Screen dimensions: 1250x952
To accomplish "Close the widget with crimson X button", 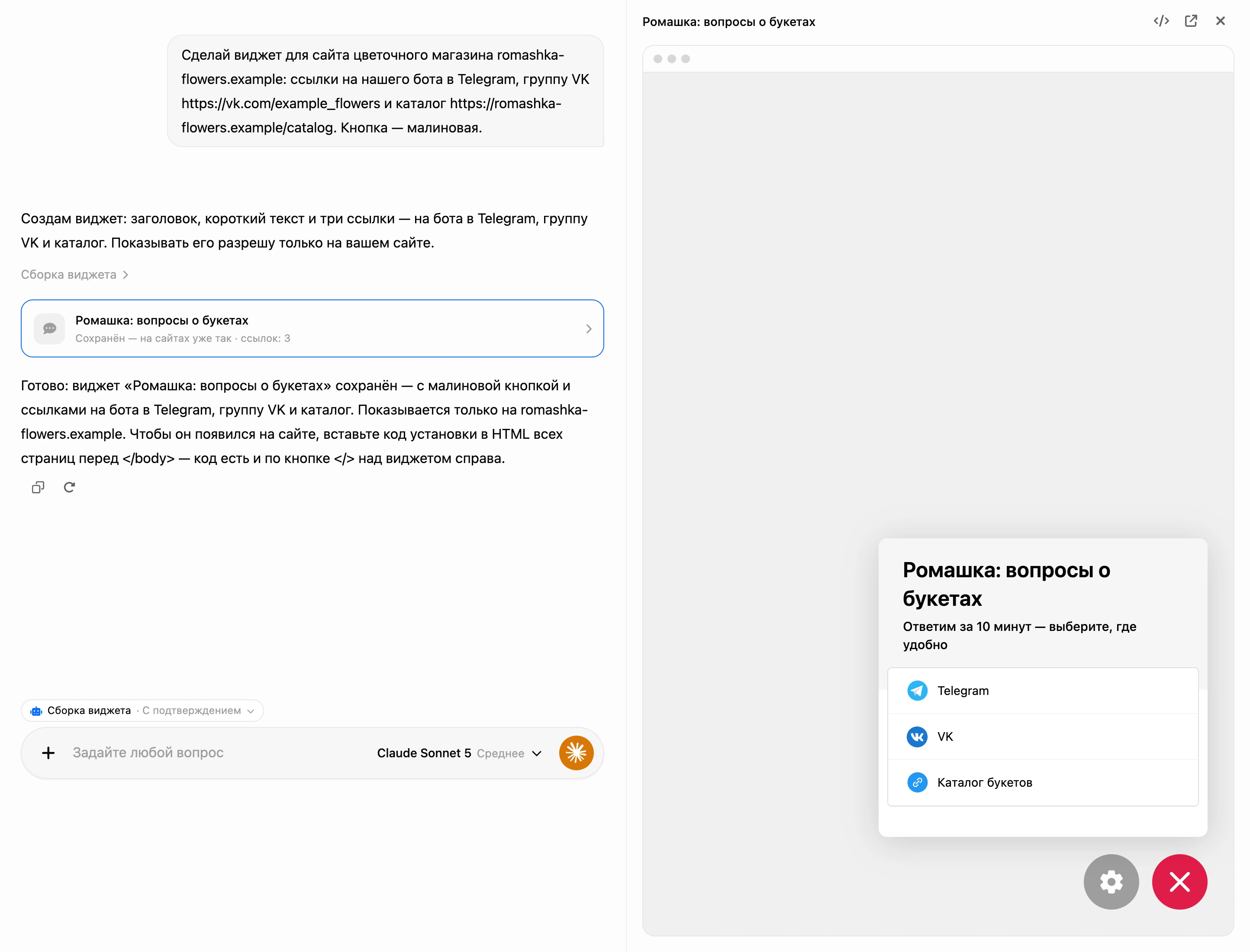I will coord(1179,881).
